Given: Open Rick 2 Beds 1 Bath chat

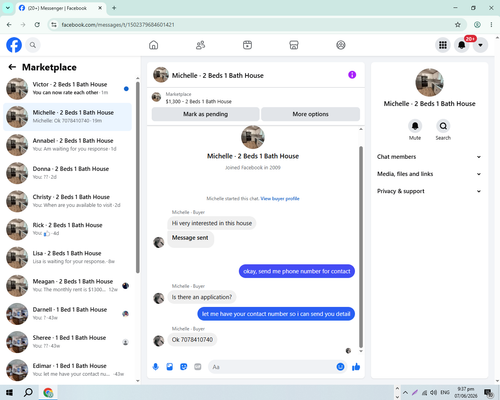Looking at the screenshot, I should pyautogui.click(x=68, y=229).
